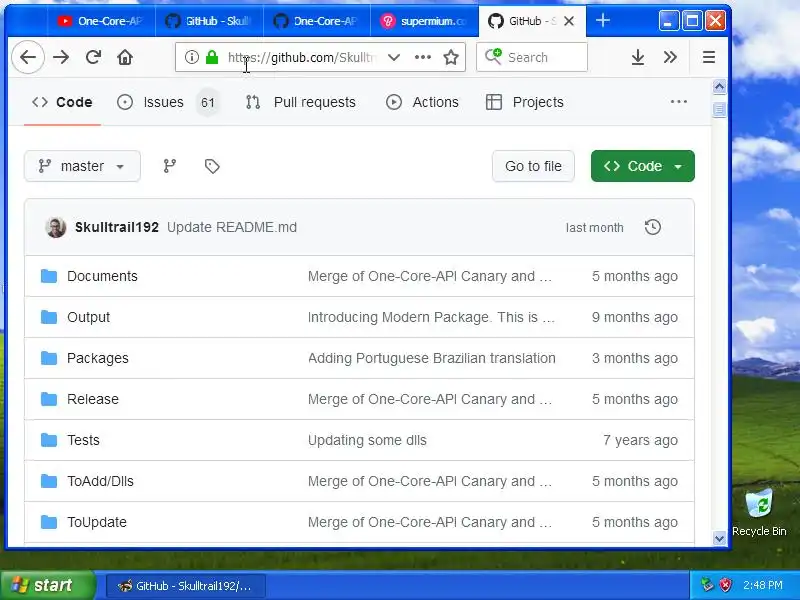Open Recycle Bin on the desktop
Image resolution: width=800 pixels, height=600 pixels.
coord(759,512)
